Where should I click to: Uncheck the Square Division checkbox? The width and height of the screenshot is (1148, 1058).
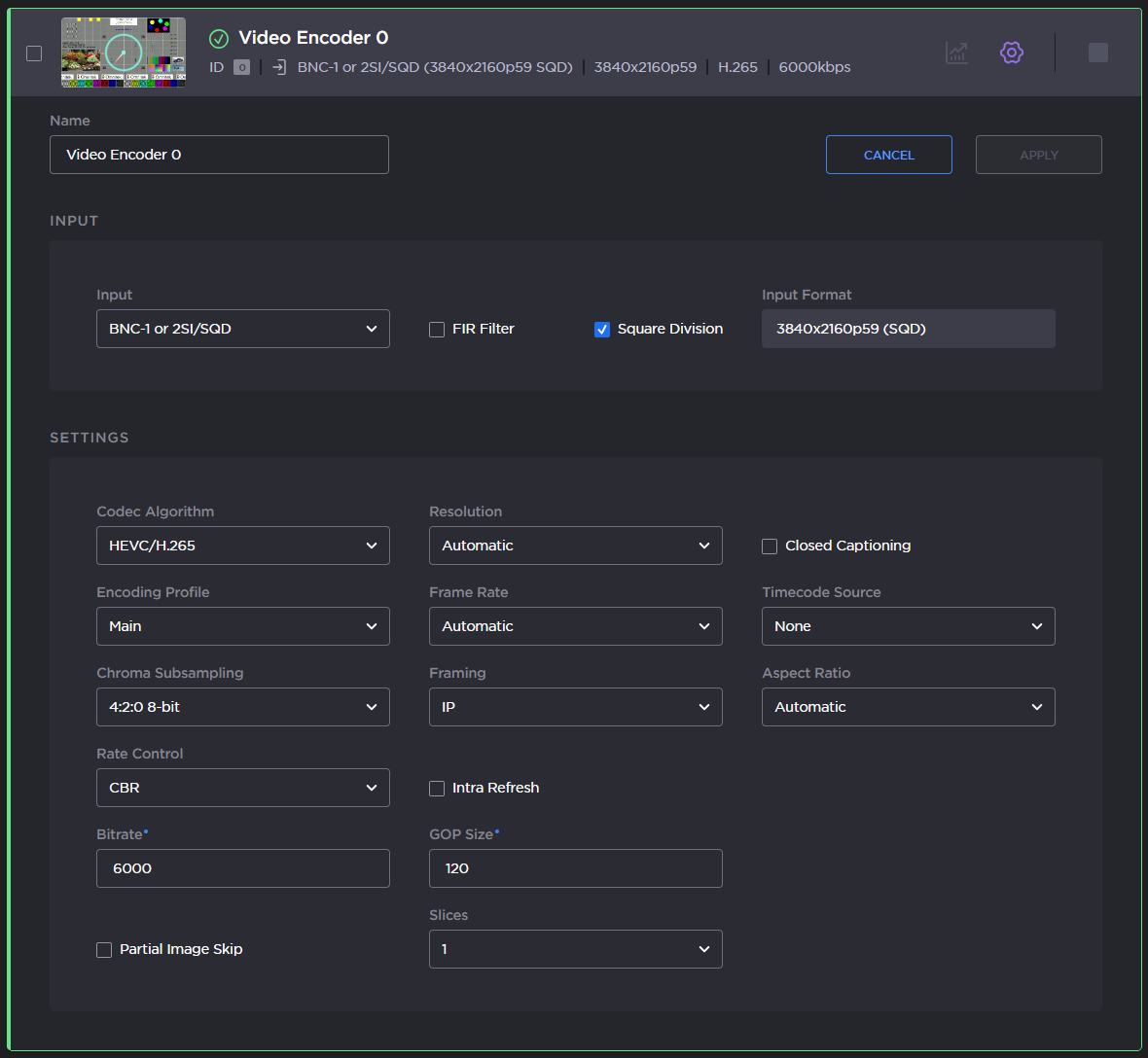pos(602,330)
